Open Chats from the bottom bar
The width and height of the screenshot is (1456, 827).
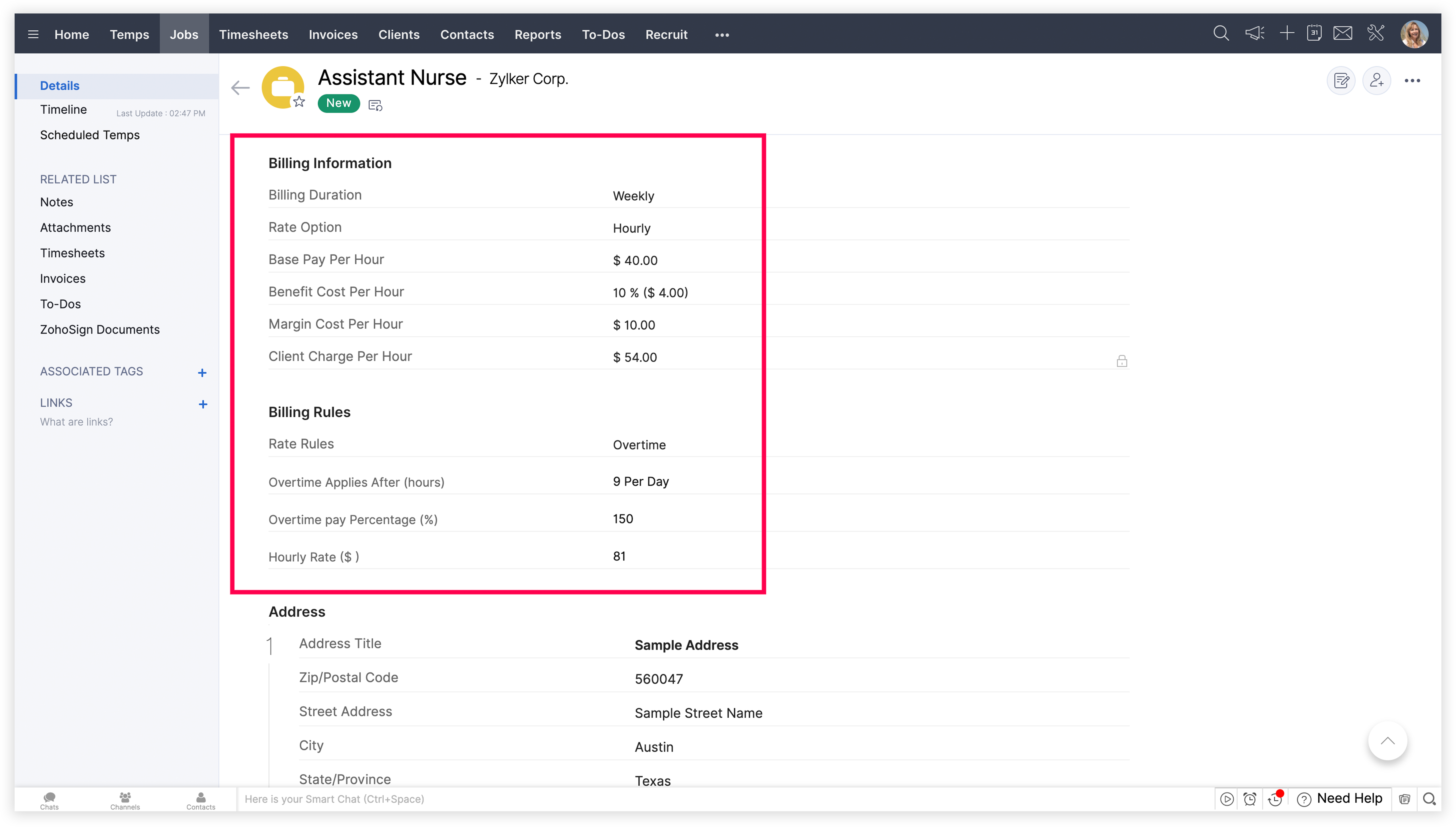point(49,800)
